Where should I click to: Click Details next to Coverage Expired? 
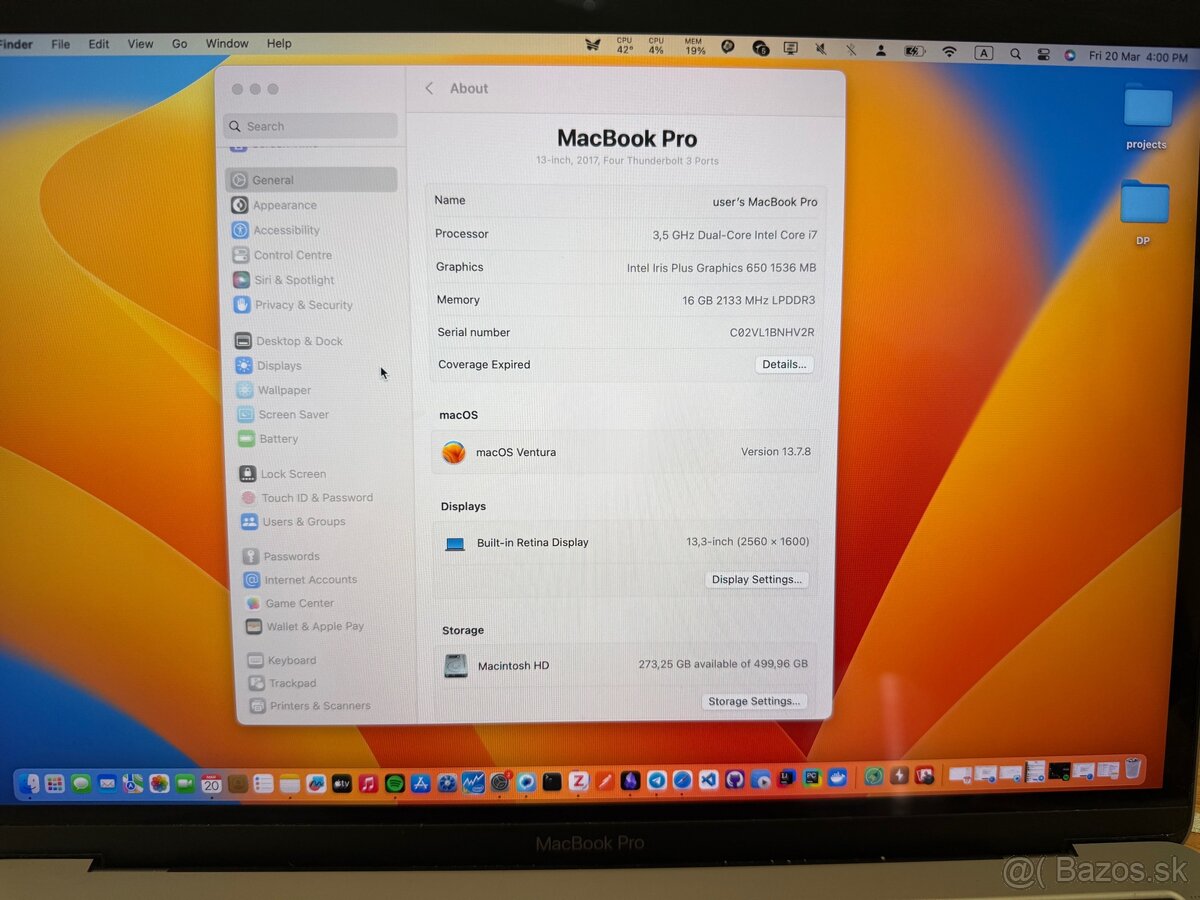click(784, 364)
